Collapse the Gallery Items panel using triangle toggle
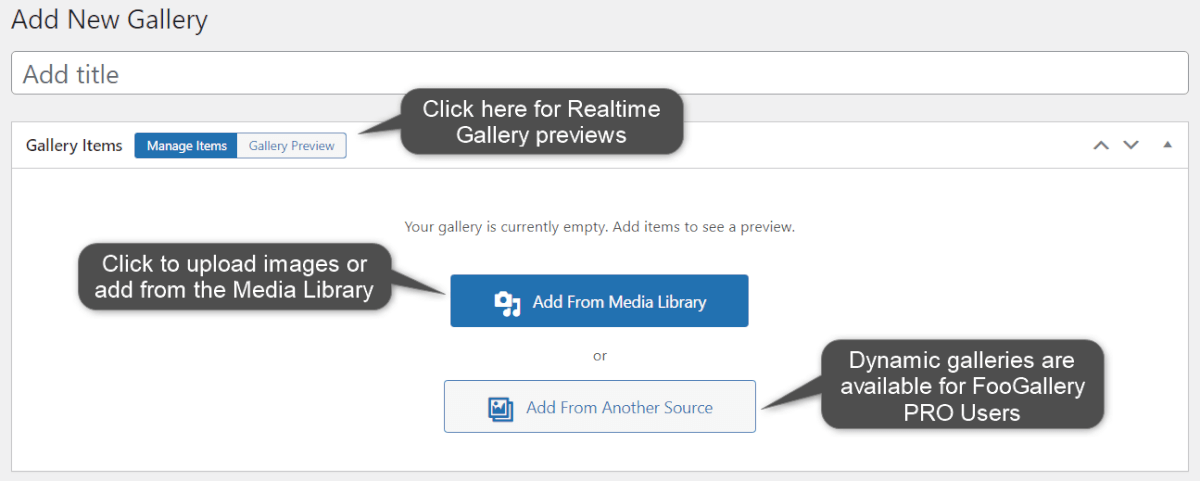 pyautogui.click(x=1167, y=145)
